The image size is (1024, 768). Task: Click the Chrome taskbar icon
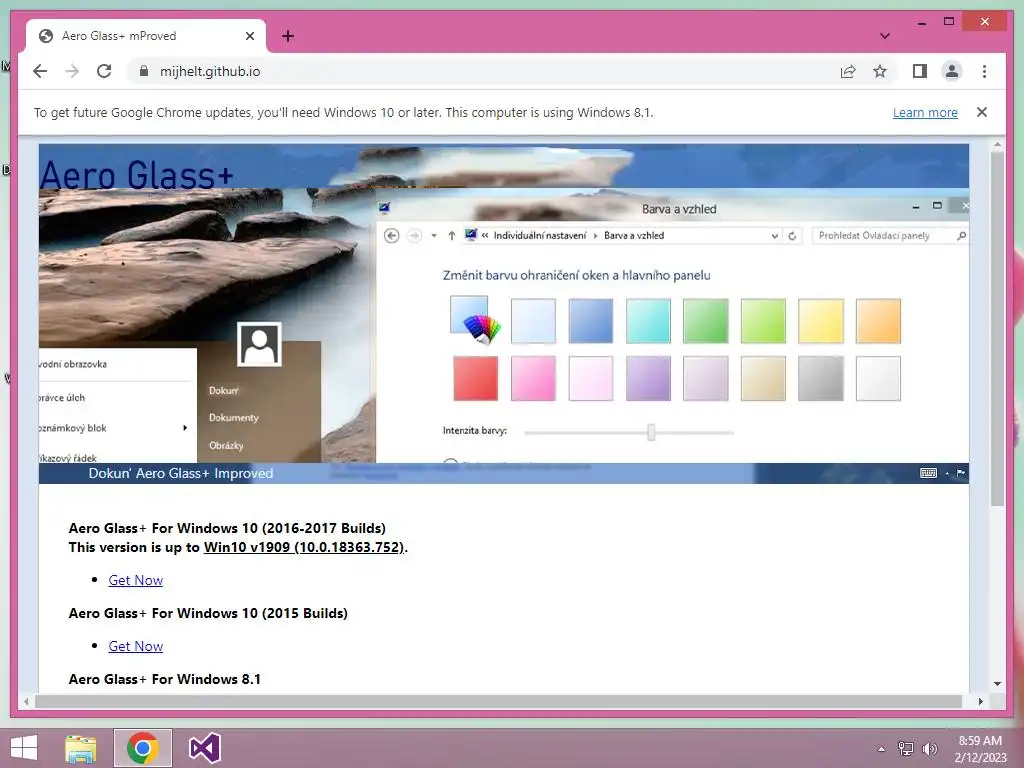pyautogui.click(x=143, y=748)
